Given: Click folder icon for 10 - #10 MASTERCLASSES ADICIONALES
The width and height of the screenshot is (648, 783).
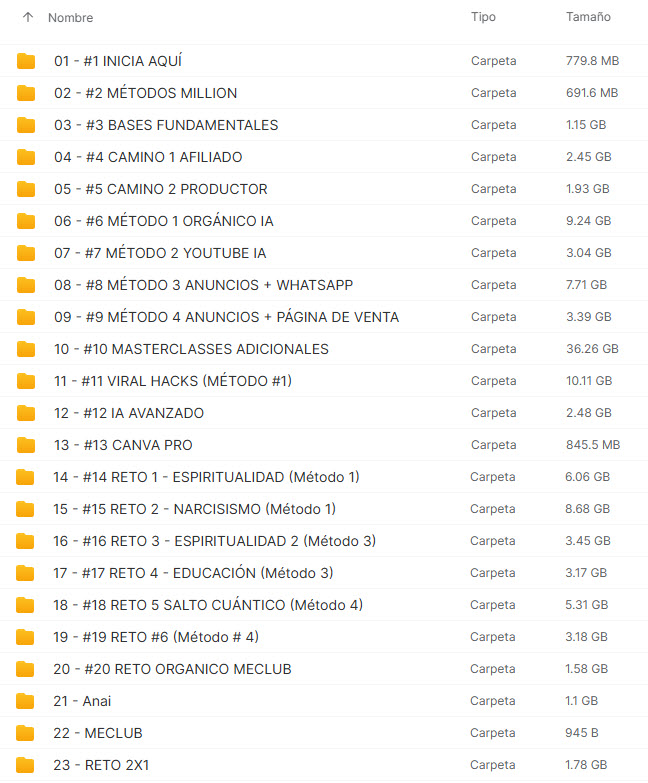Looking at the screenshot, I should pos(26,349).
